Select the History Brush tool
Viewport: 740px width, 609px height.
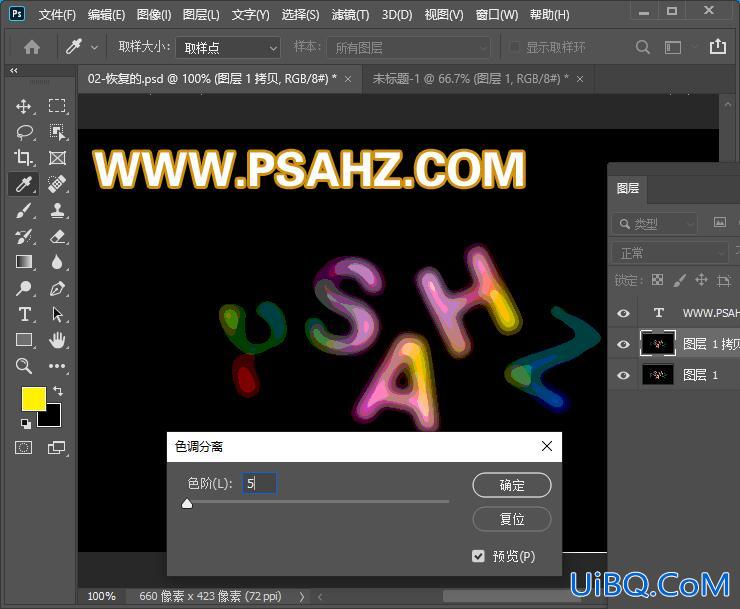click(x=24, y=236)
